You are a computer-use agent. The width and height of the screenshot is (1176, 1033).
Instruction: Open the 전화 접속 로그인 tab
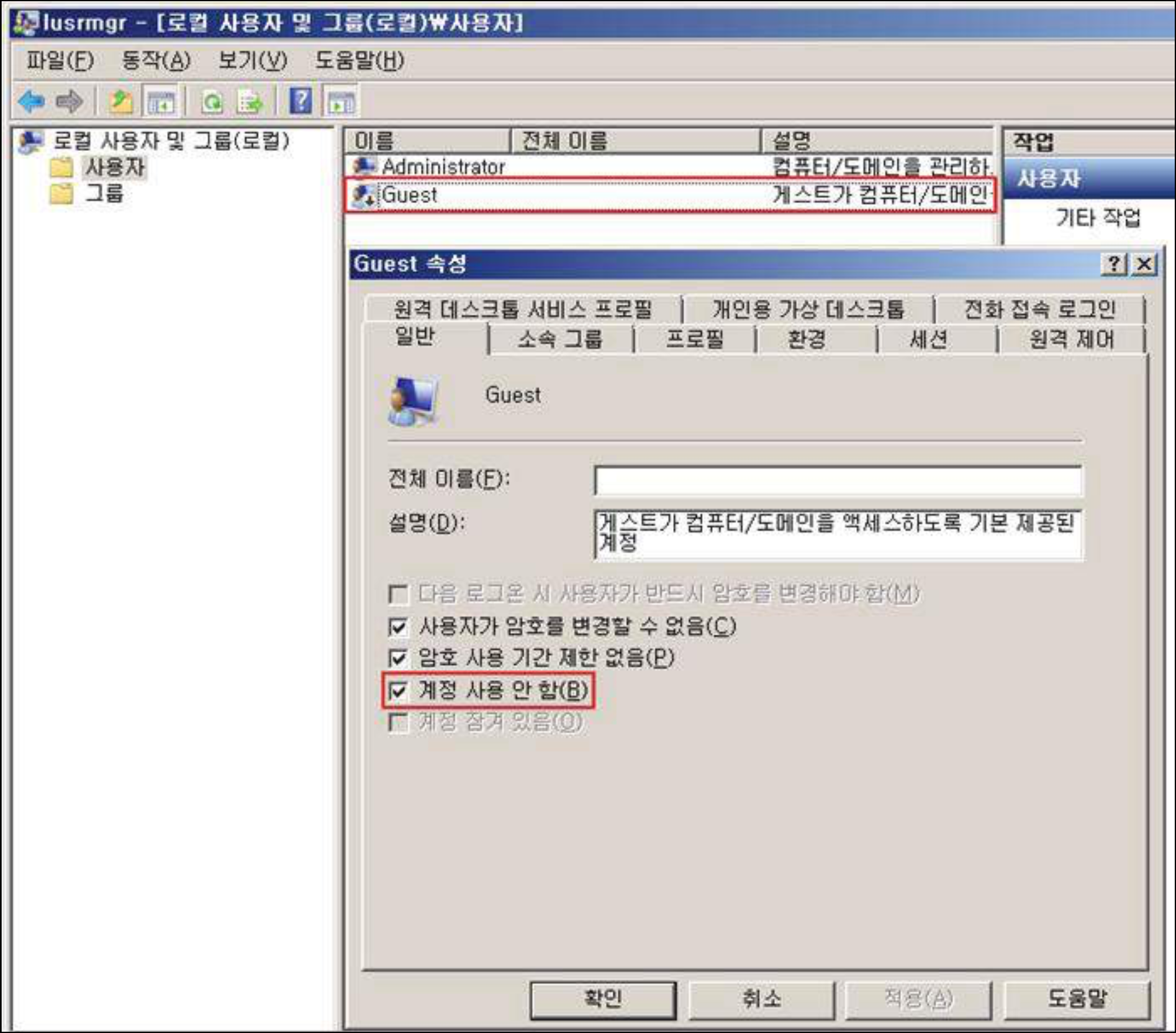(1040, 309)
